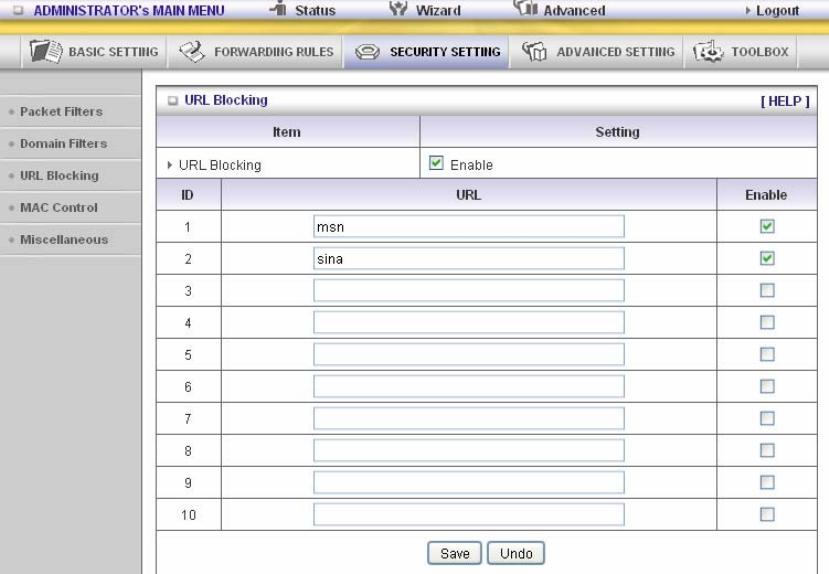Check Enable box for rule 4
The height and width of the screenshot is (574, 829).
click(x=767, y=322)
